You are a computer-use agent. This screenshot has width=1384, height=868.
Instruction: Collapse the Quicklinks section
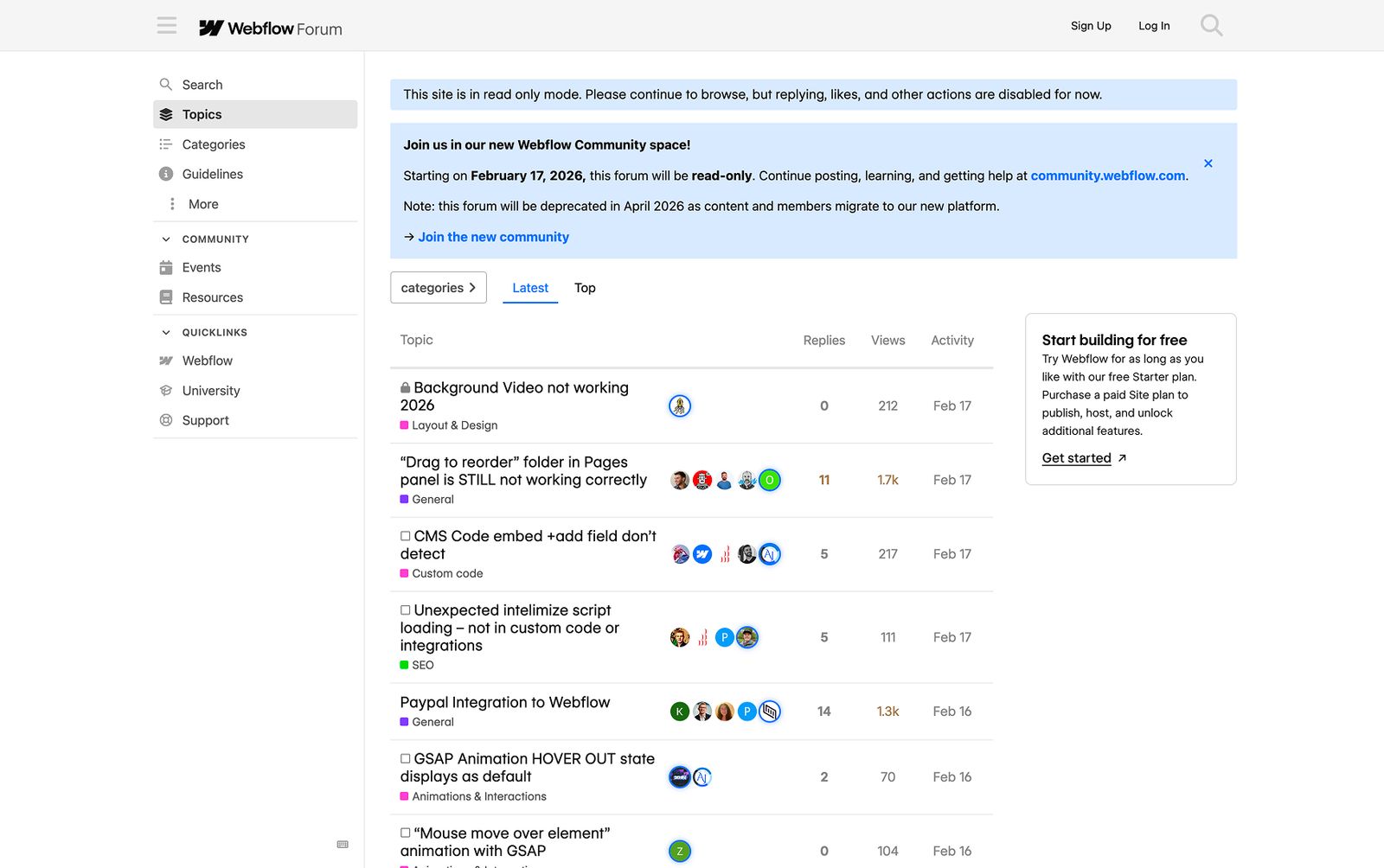click(204, 333)
